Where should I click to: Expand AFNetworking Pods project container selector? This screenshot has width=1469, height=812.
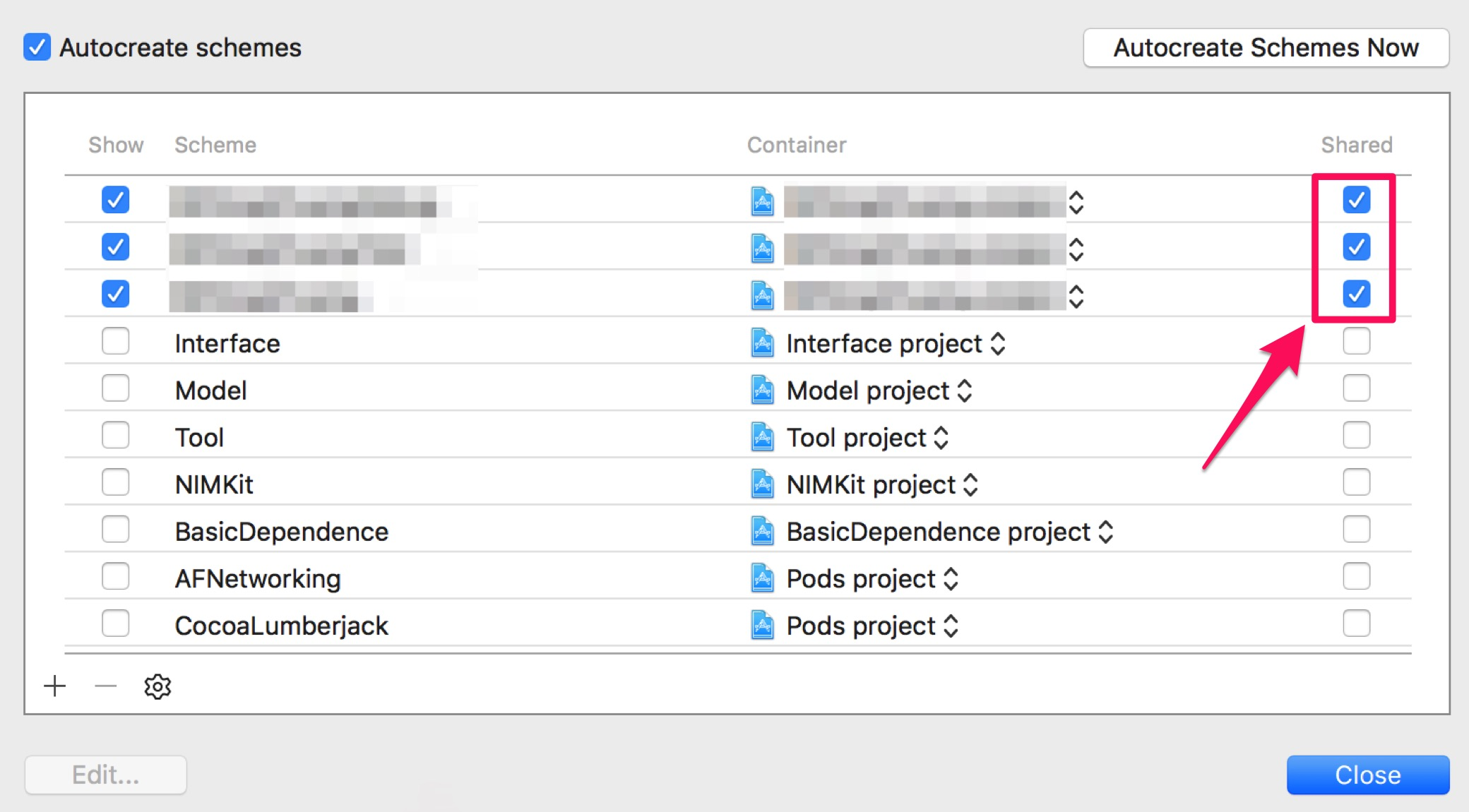coord(951,579)
